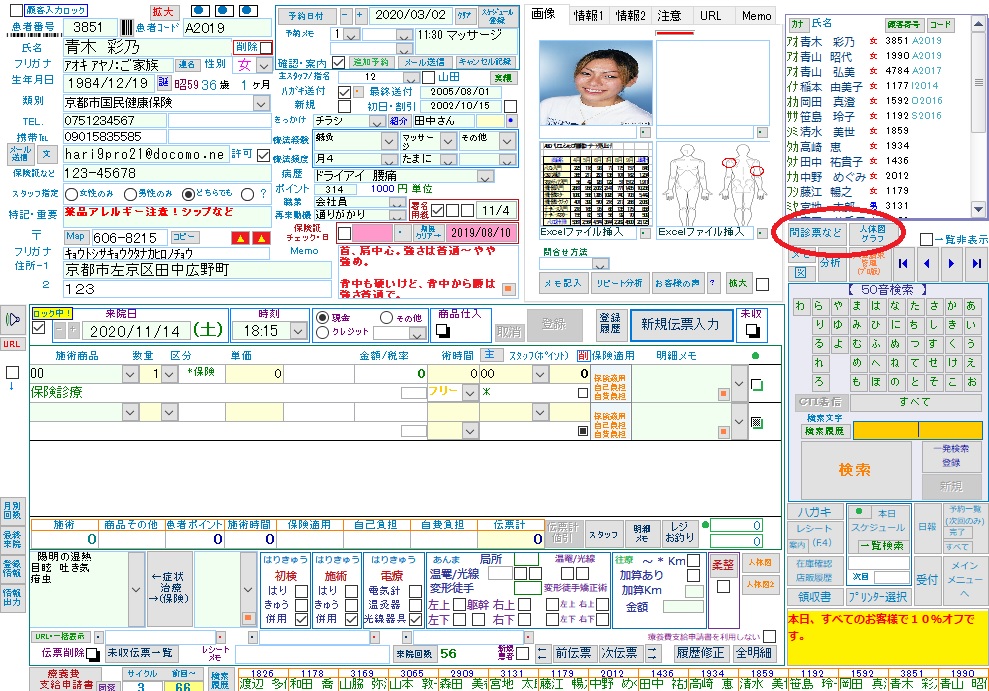This screenshot has width=989, height=691.
Task: Jump to first record with the |◀ arrow
Action: (903, 264)
